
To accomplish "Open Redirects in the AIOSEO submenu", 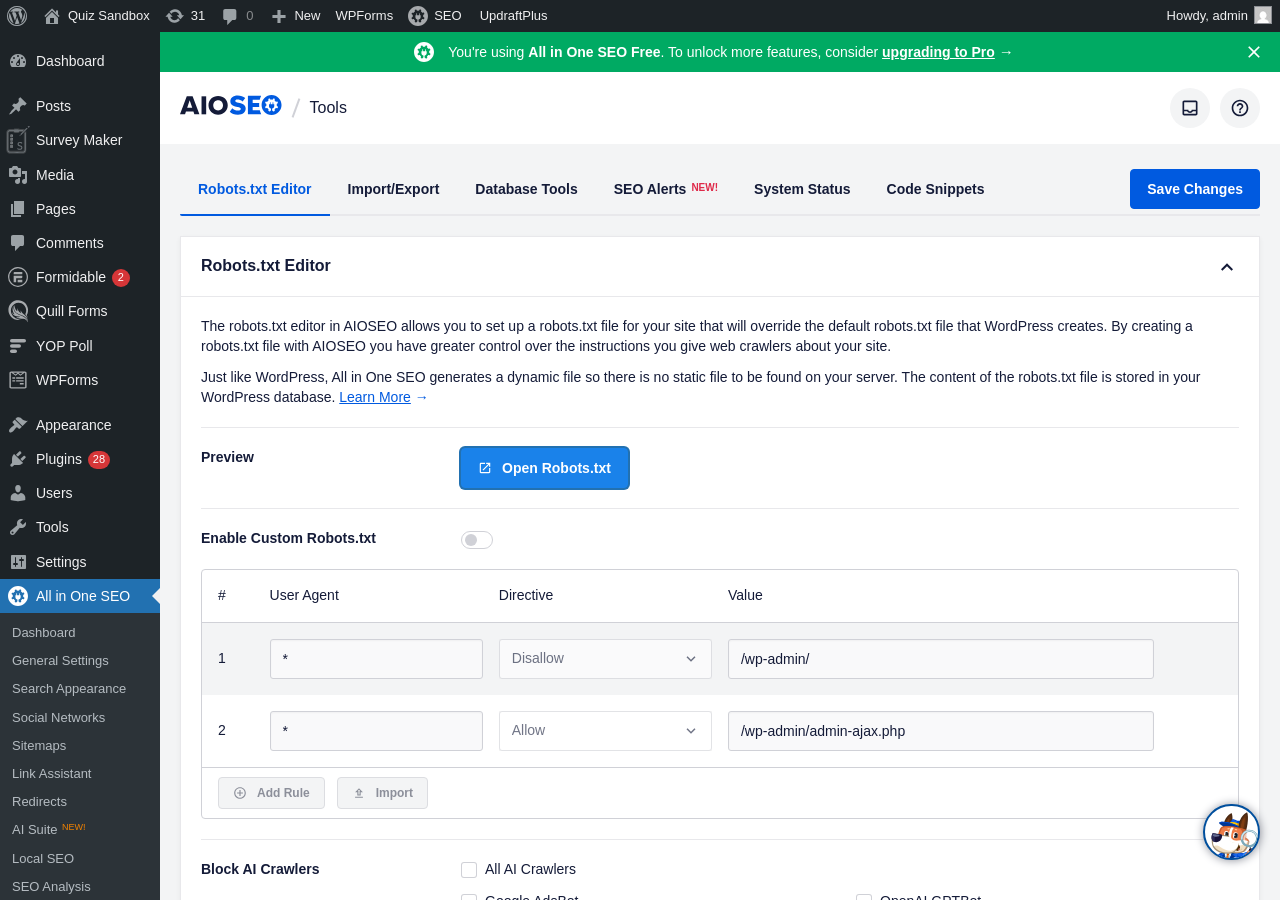I will [x=39, y=802].
